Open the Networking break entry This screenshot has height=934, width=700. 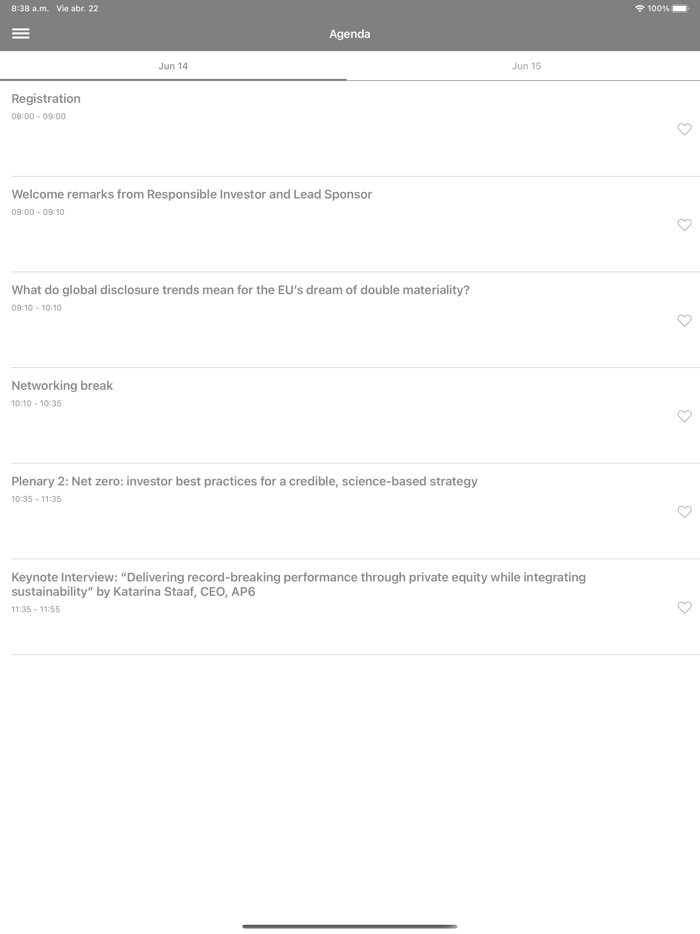pyautogui.click(x=62, y=386)
